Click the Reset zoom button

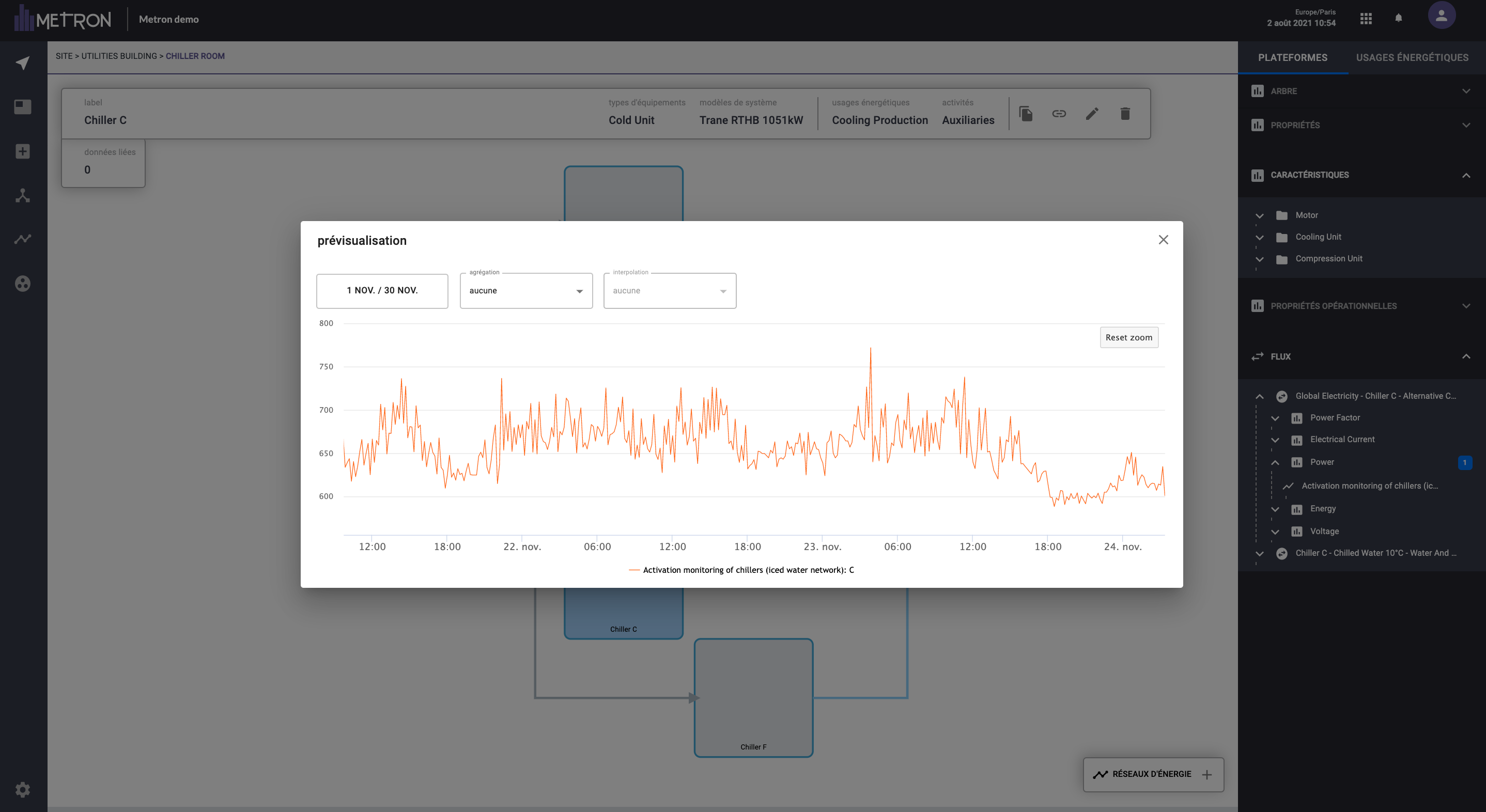[x=1128, y=337]
